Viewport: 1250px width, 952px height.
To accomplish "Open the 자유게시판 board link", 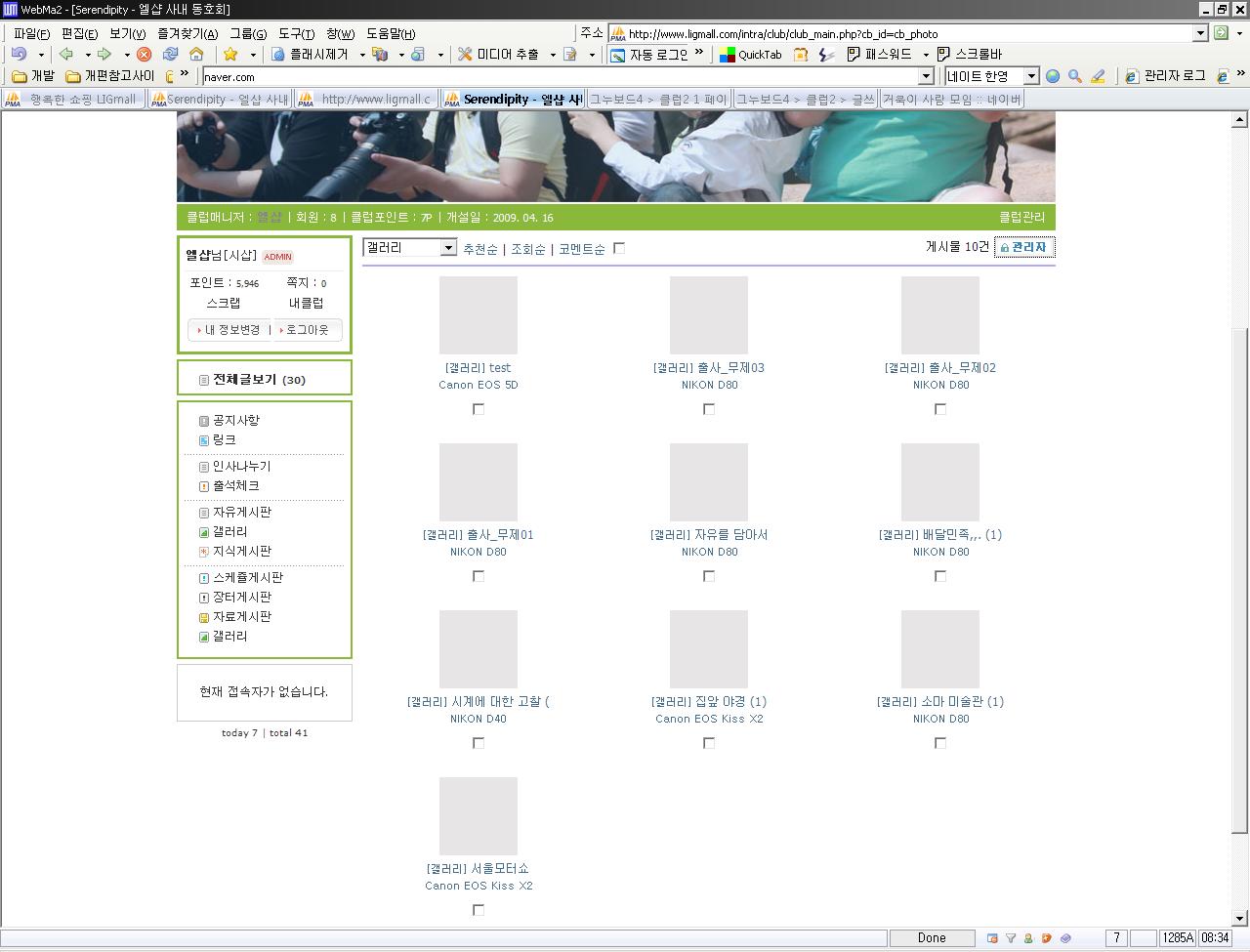I will pyautogui.click(x=242, y=512).
